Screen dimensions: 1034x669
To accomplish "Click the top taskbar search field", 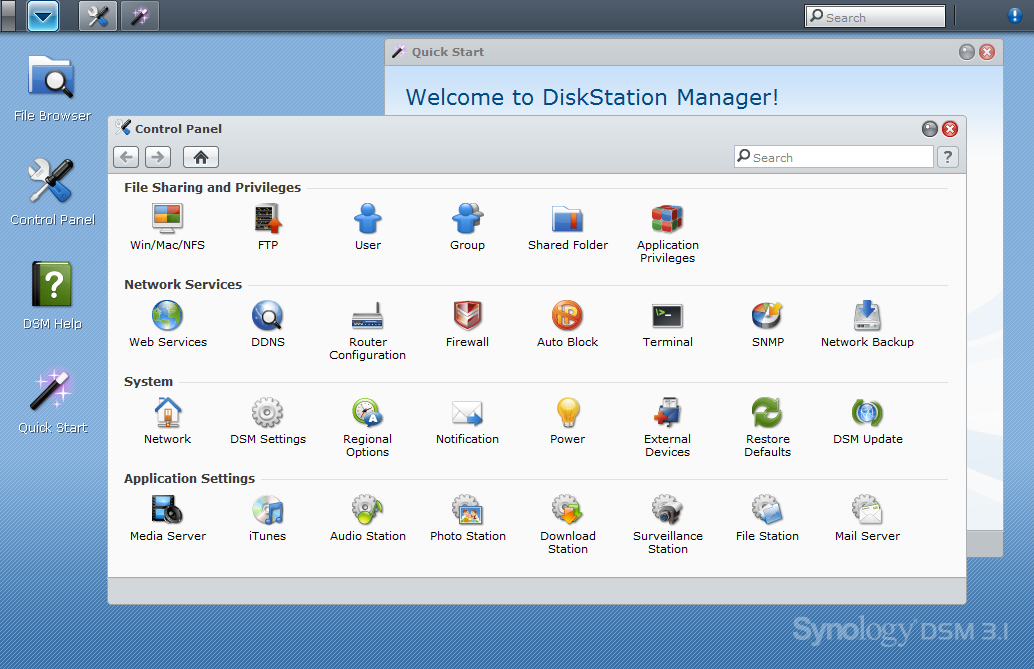I will click(x=875, y=16).
